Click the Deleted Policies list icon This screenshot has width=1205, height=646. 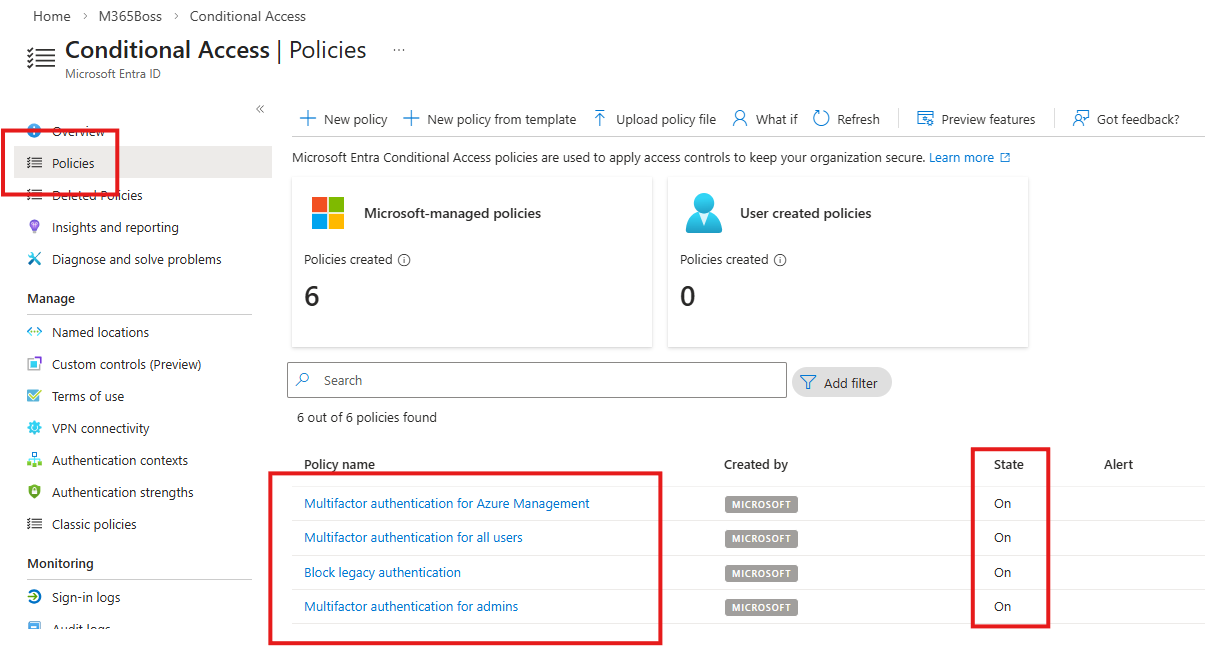pyautogui.click(x=34, y=195)
